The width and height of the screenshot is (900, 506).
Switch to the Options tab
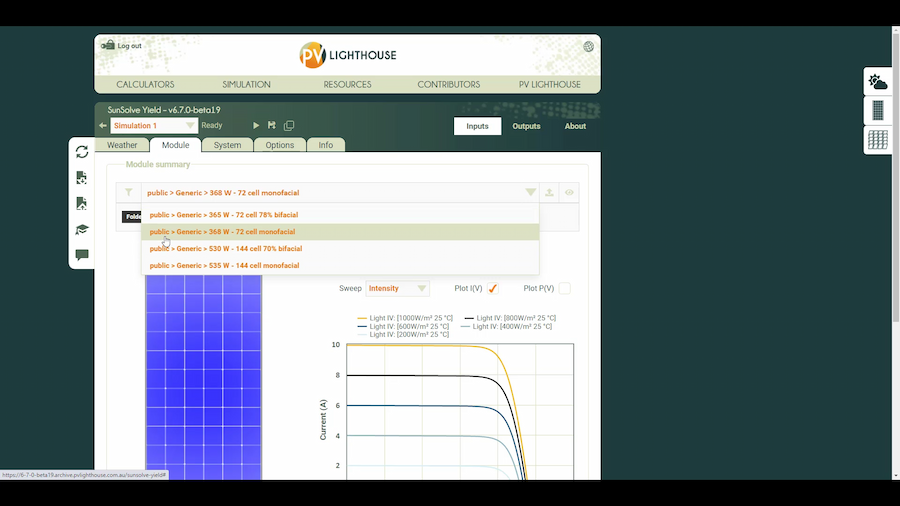tap(280, 145)
